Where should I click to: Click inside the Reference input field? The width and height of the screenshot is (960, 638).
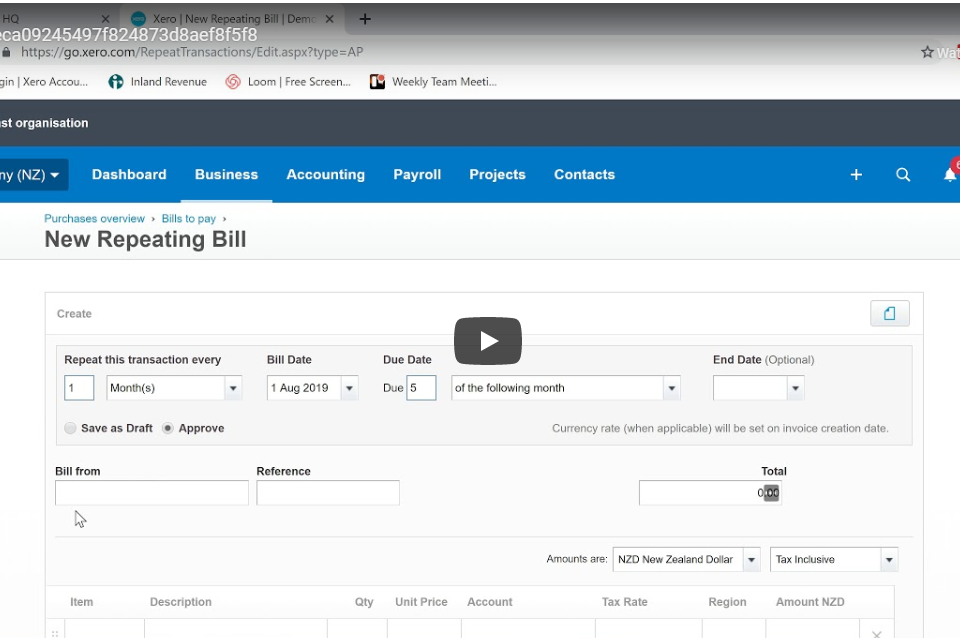pyautogui.click(x=328, y=492)
